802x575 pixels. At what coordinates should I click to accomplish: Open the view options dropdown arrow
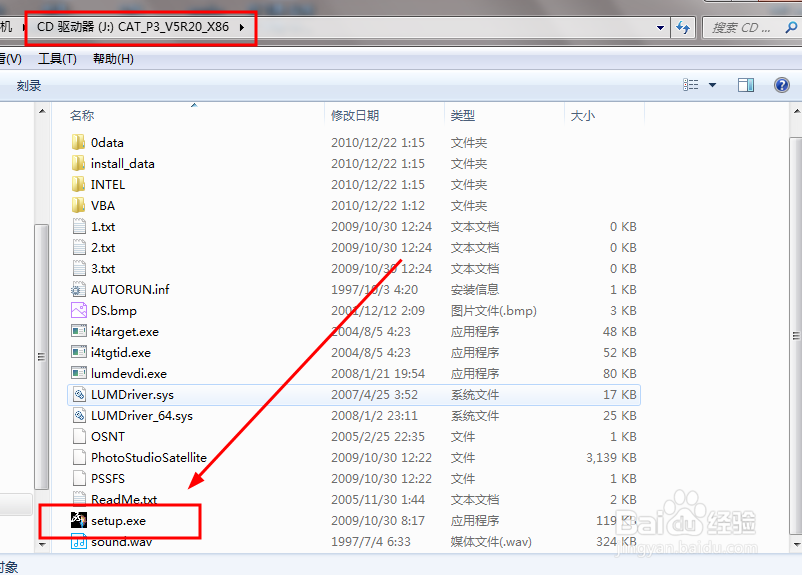pos(712,85)
